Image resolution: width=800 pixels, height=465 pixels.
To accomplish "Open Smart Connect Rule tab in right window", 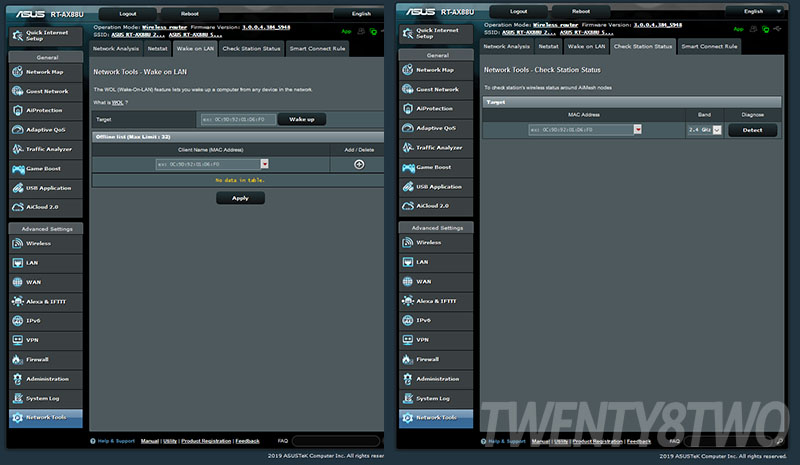I will click(709, 46).
